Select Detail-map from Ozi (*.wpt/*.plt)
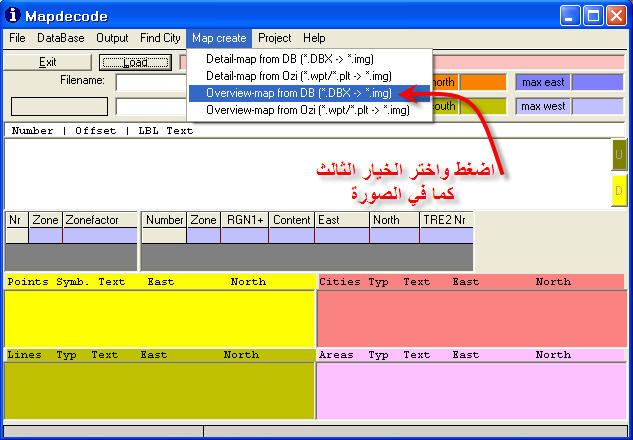Image resolution: width=633 pixels, height=440 pixels. click(309, 76)
